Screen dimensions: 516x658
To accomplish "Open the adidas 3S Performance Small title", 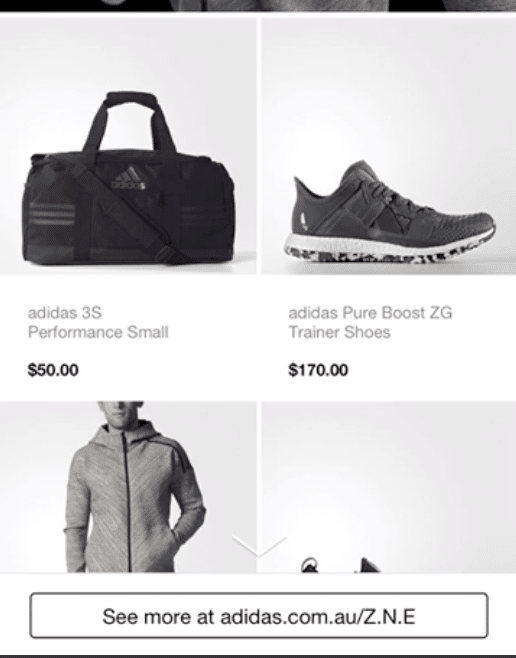I will click(98, 322).
